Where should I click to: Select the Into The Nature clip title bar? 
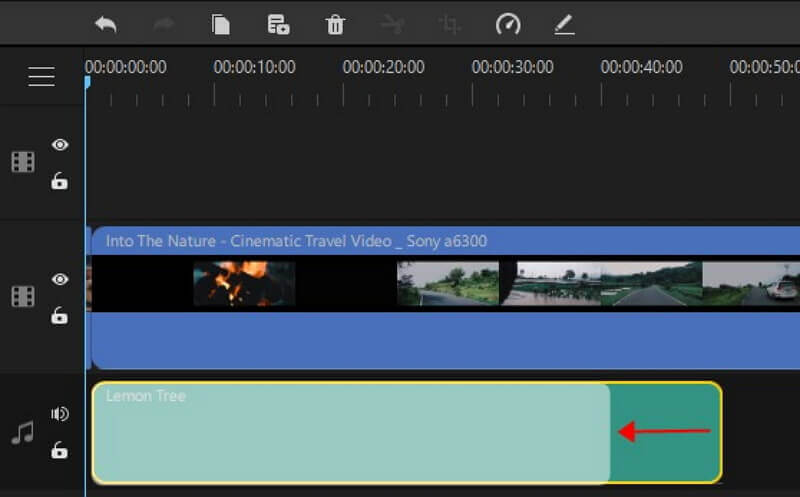pos(446,241)
